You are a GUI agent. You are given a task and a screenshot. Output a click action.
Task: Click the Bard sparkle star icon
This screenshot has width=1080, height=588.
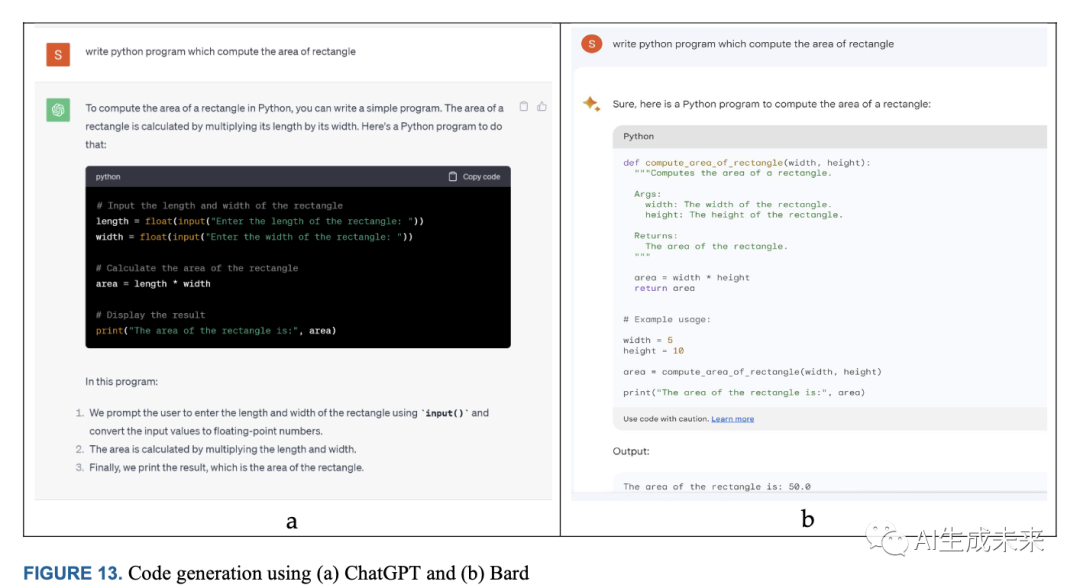click(592, 104)
